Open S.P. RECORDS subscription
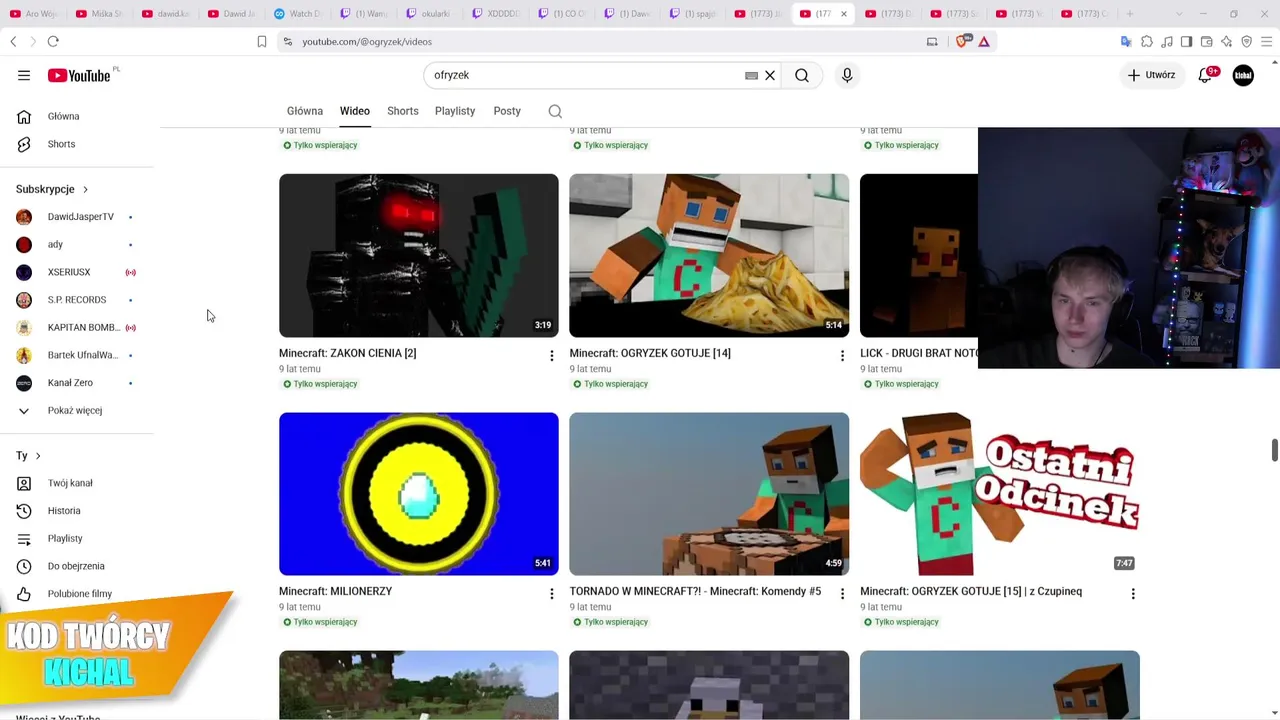1280x720 pixels. pos(77,300)
